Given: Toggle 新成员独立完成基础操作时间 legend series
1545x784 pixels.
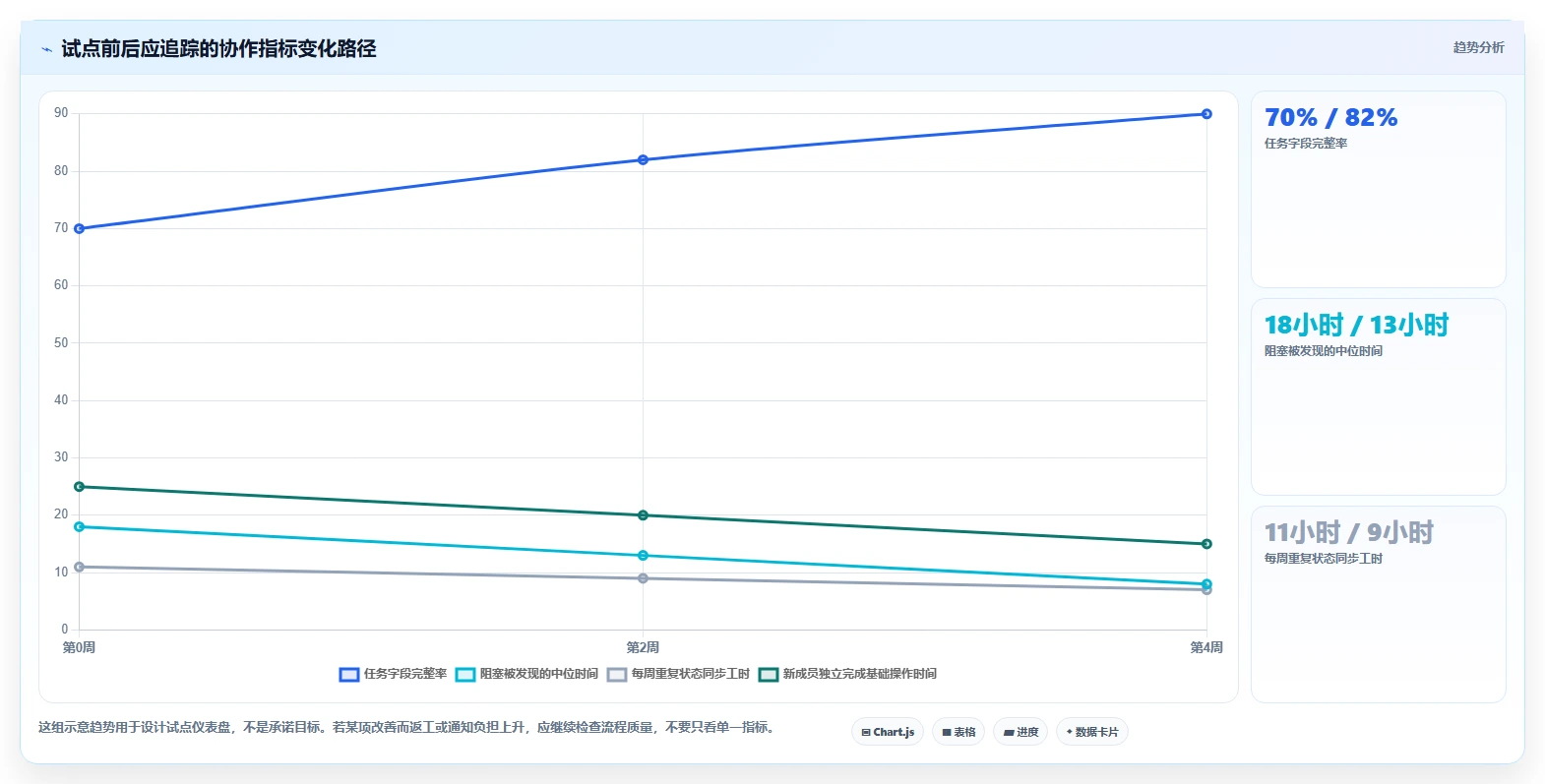Looking at the screenshot, I should pos(847,674).
